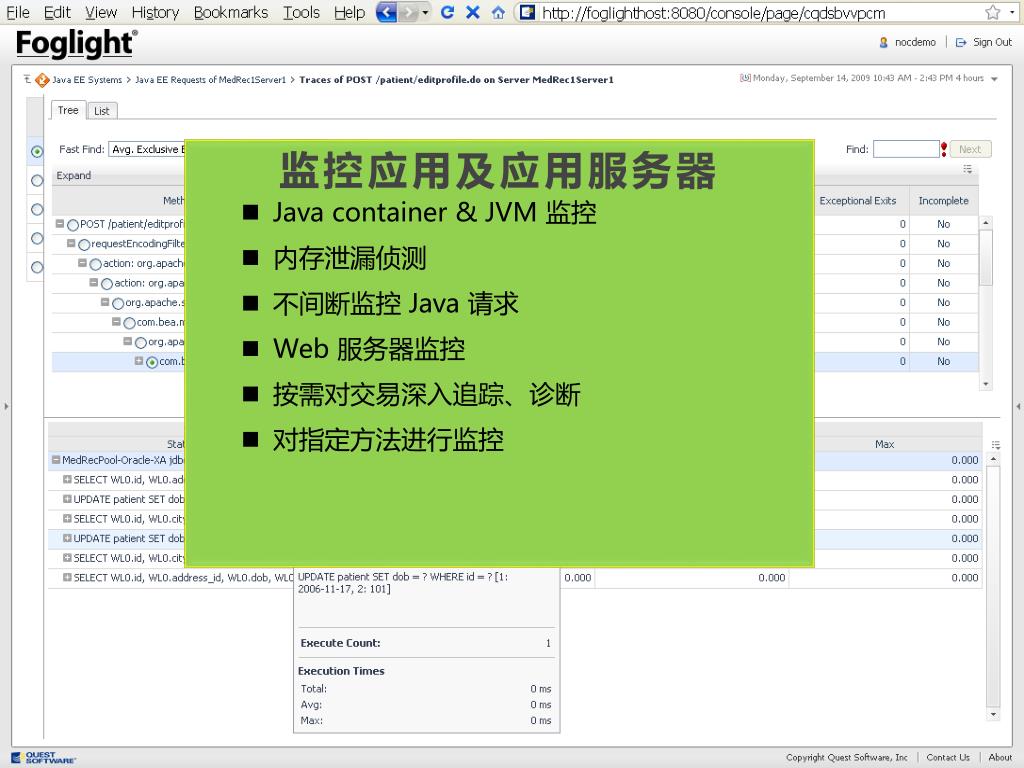The image size is (1024, 768).
Task: Click the Sign Out door icon
Action: coord(961,42)
